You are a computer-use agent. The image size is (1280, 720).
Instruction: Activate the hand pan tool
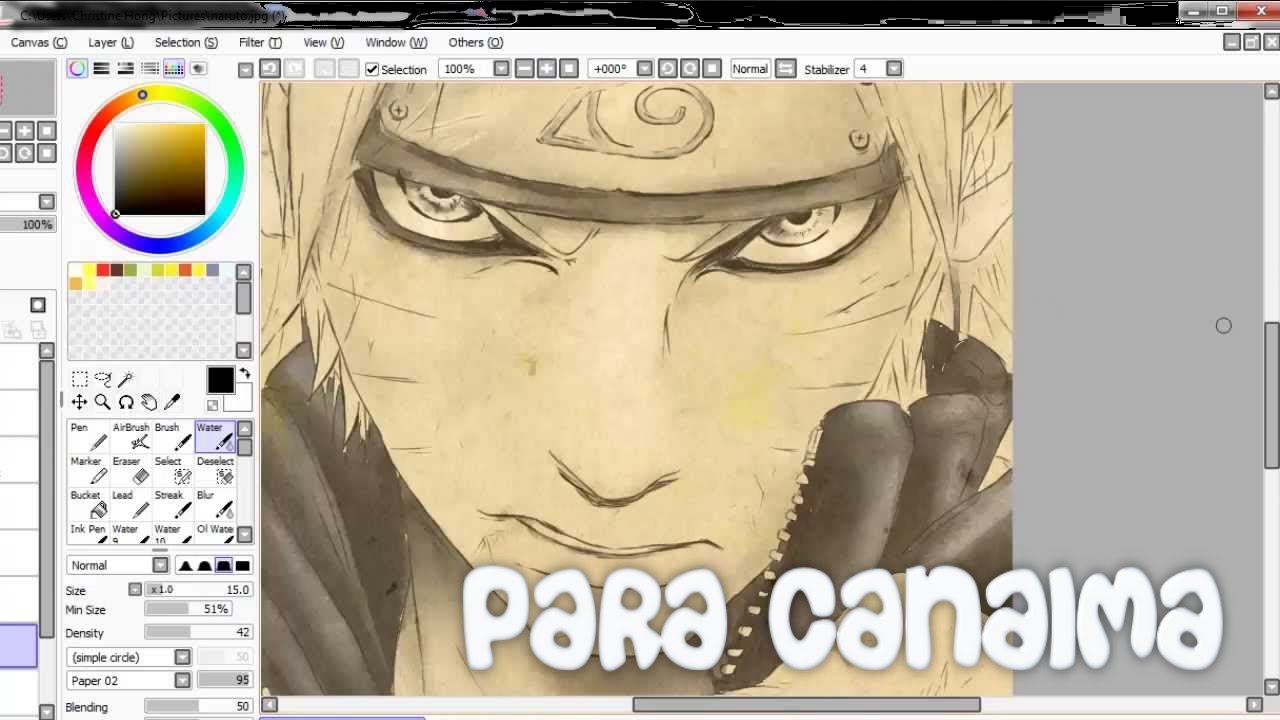click(x=149, y=402)
